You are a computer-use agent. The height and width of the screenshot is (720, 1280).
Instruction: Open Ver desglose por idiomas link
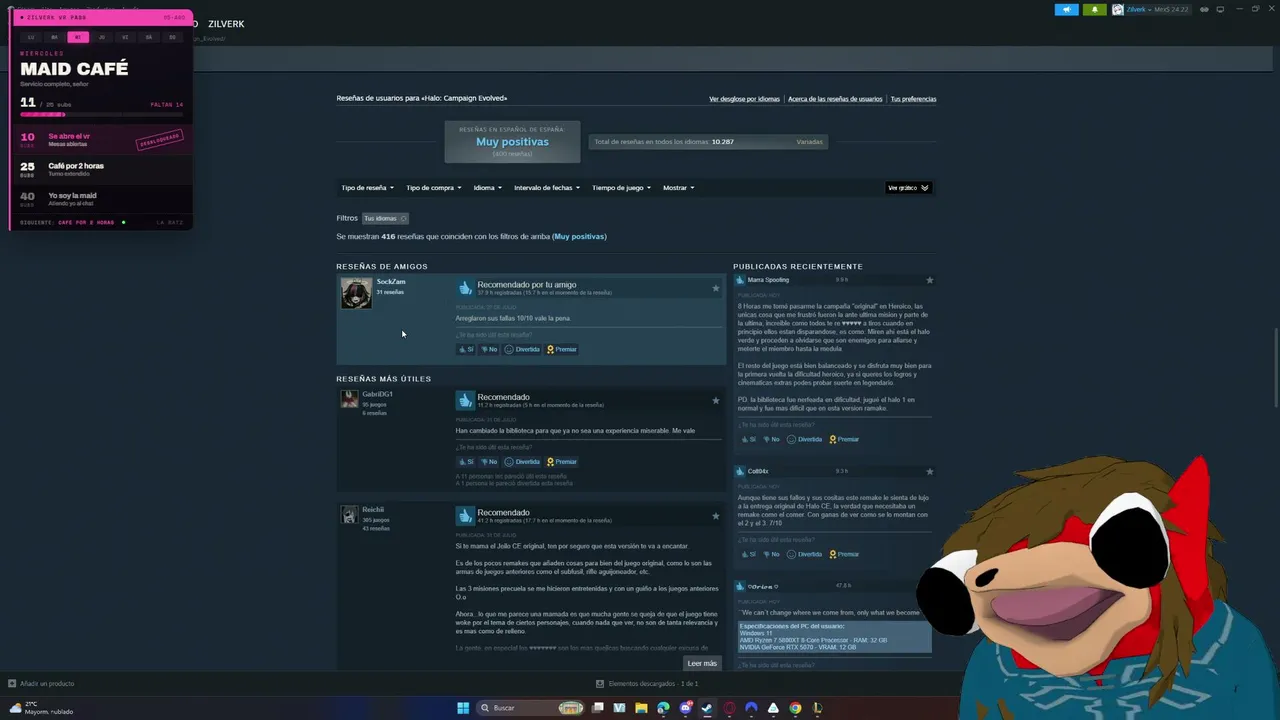tap(744, 99)
